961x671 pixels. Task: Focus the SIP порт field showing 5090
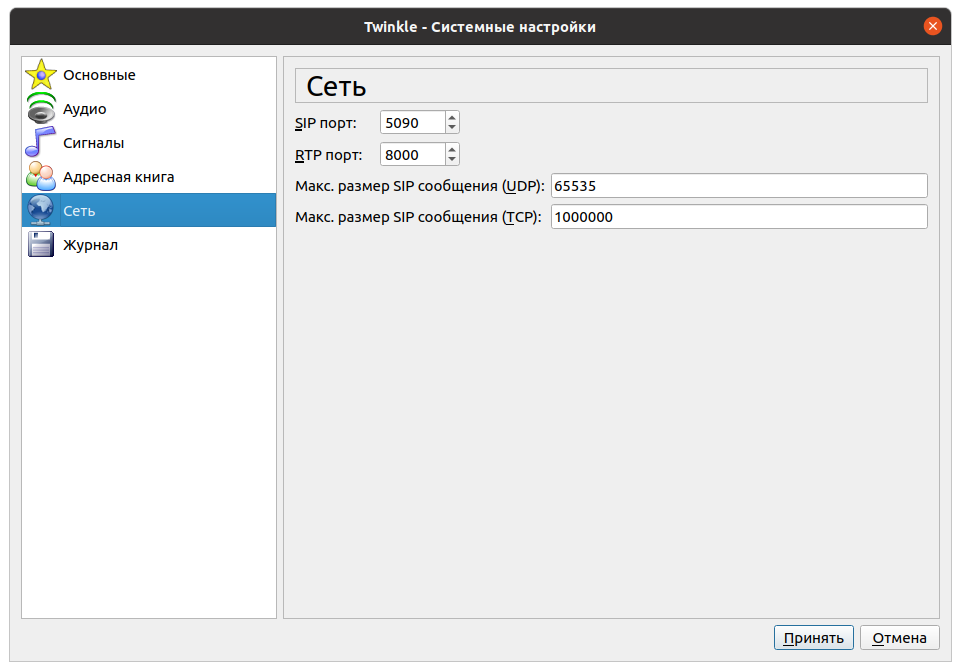tap(412, 123)
